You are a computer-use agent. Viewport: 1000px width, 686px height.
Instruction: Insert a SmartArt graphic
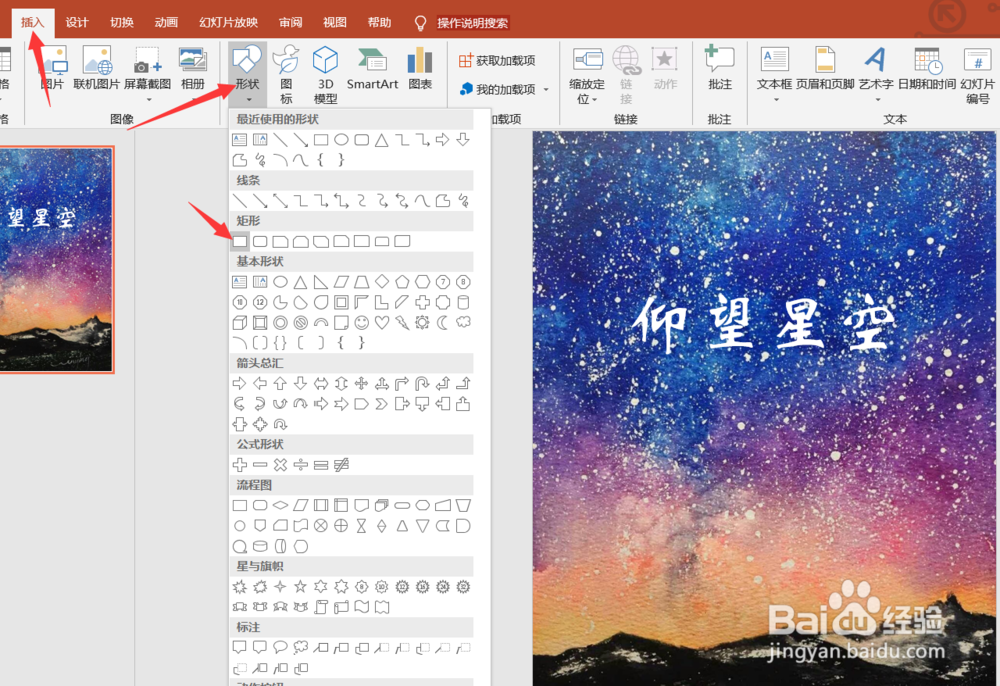point(372,68)
